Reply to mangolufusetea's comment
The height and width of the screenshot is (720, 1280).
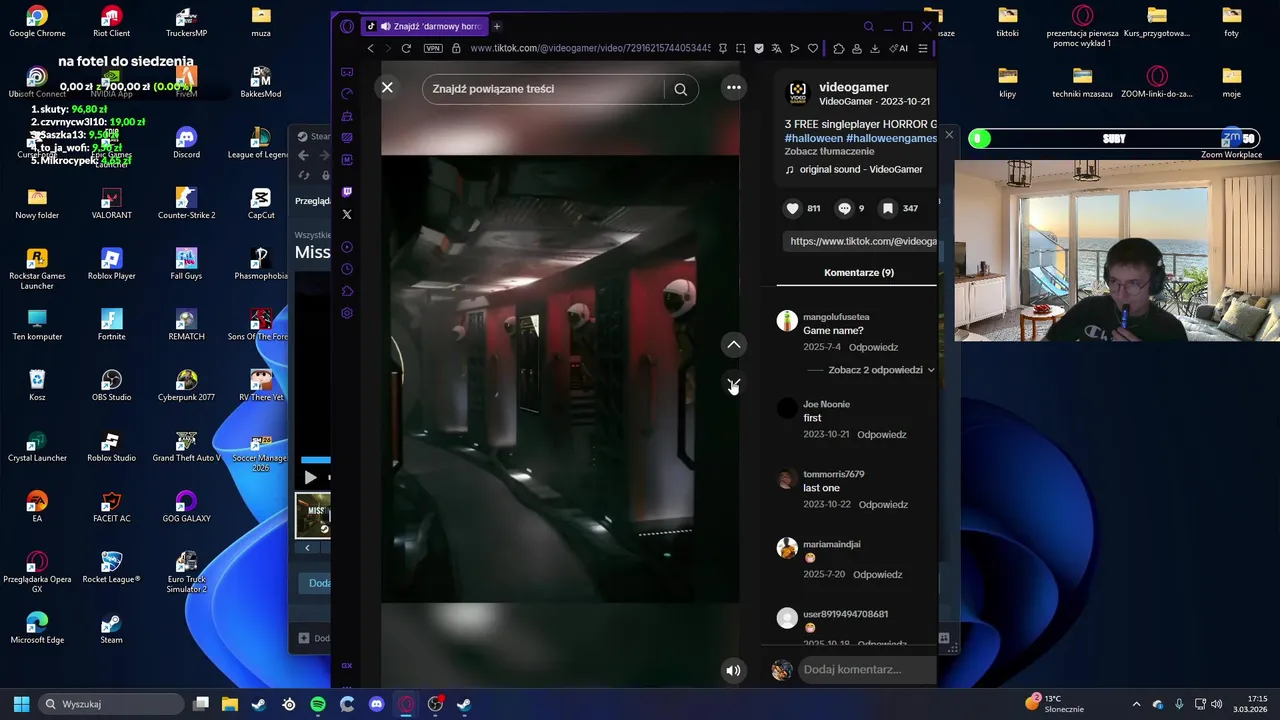click(873, 347)
